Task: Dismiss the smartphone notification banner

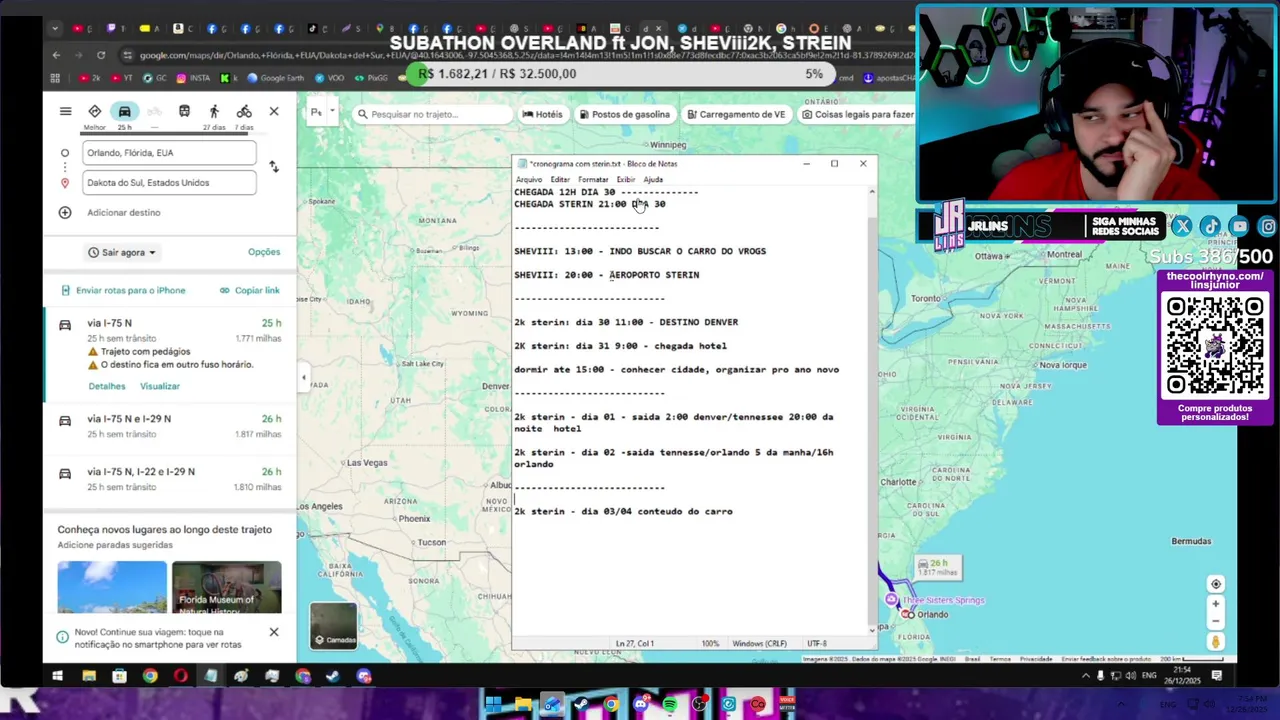Action: 274,632
